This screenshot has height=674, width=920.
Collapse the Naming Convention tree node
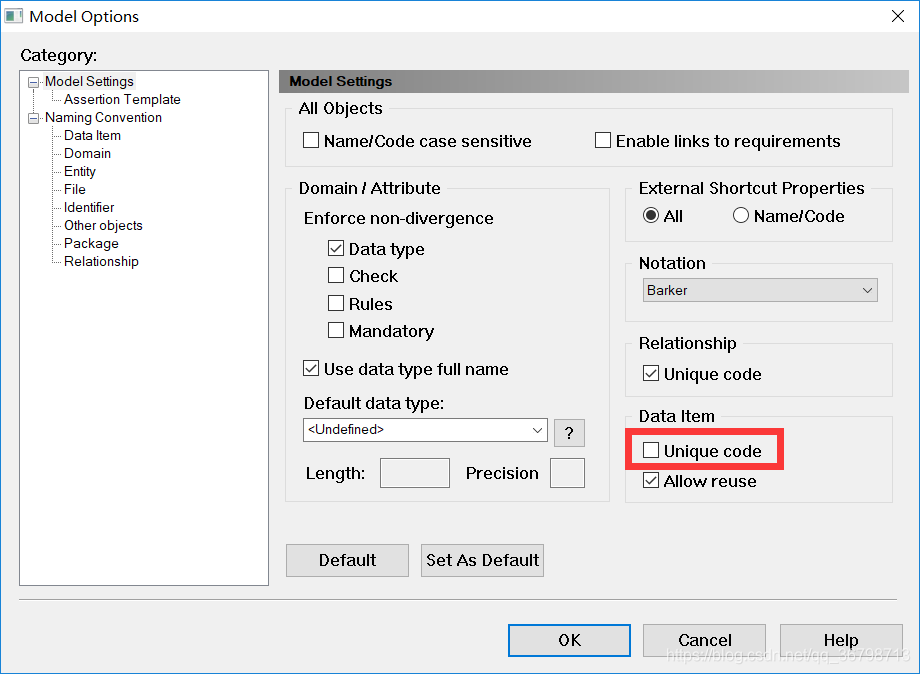click(x=33, y=118)
